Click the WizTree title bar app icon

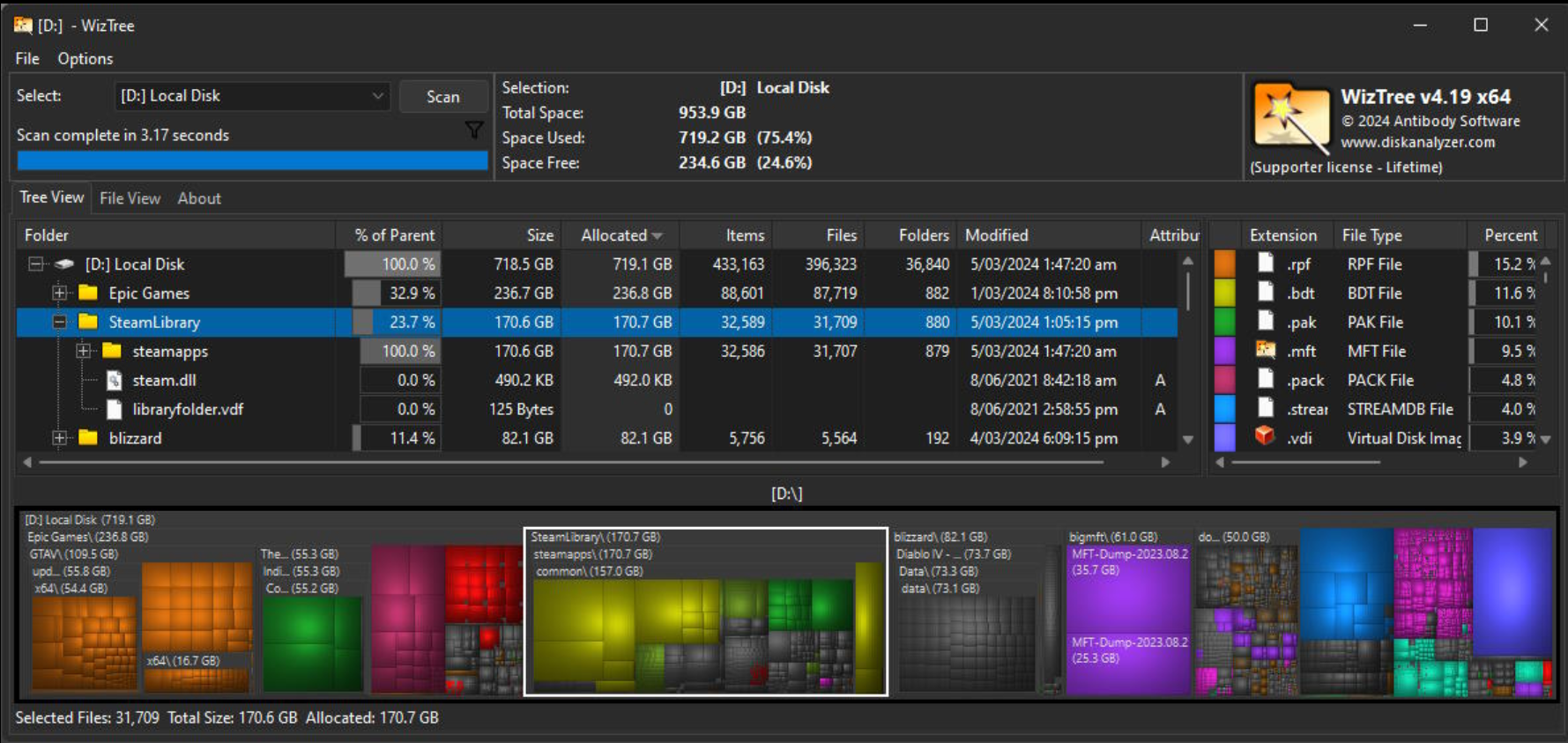[x=23, y=26]
